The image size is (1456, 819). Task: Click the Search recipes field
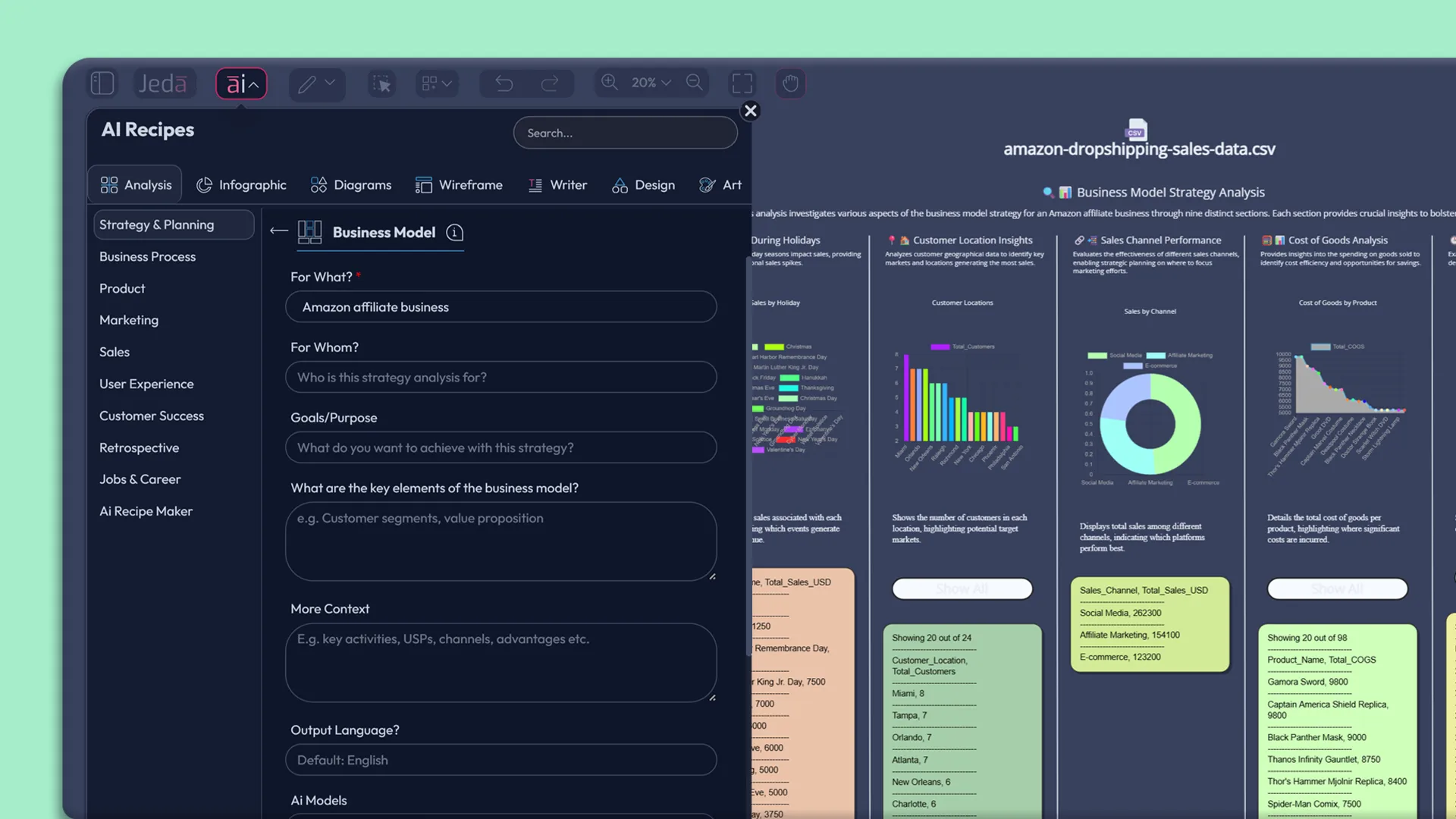point(625,133)
